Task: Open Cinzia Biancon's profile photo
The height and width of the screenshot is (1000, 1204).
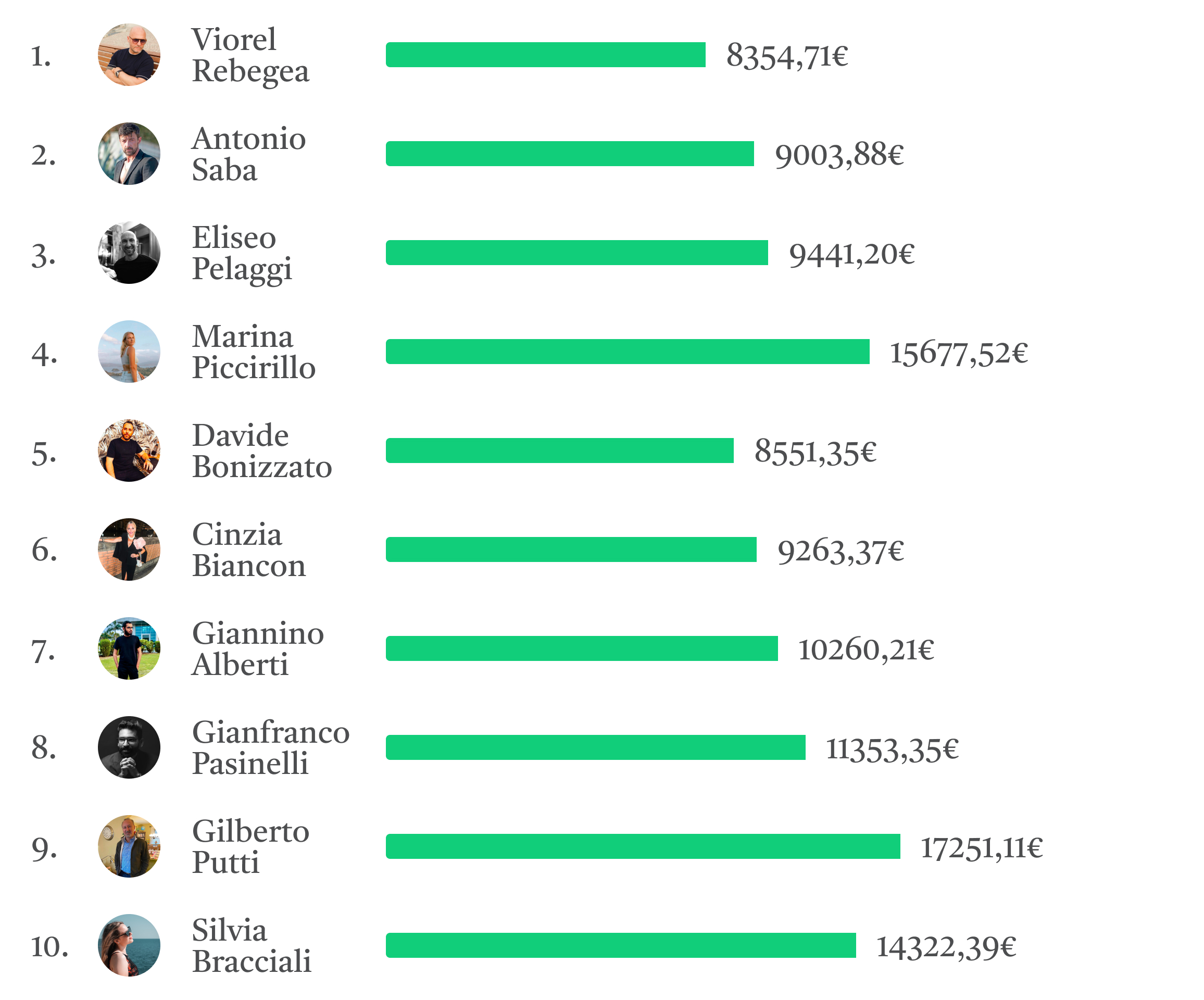Action: point(129,549)
